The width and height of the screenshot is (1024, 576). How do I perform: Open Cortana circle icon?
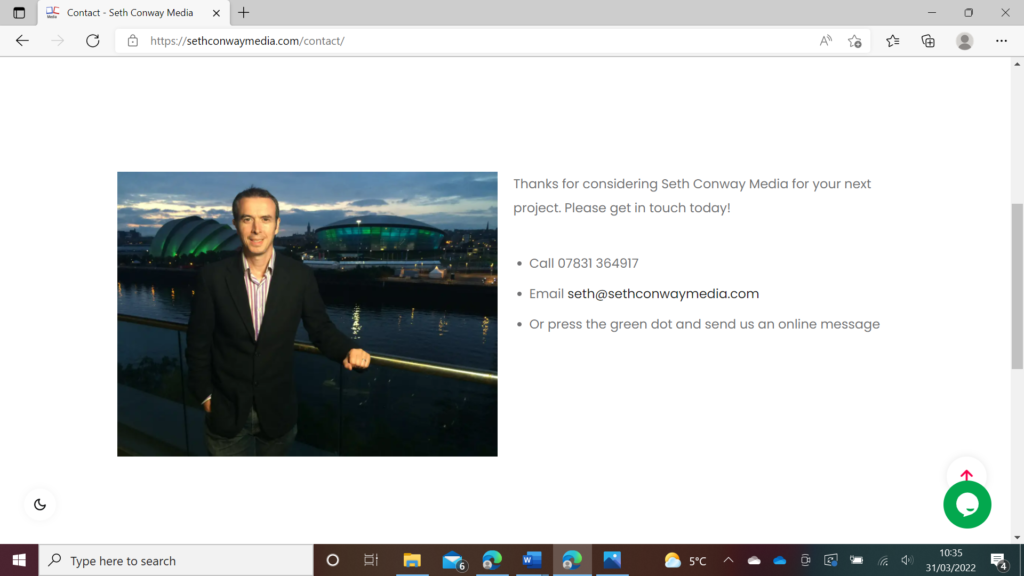point(332,560)
